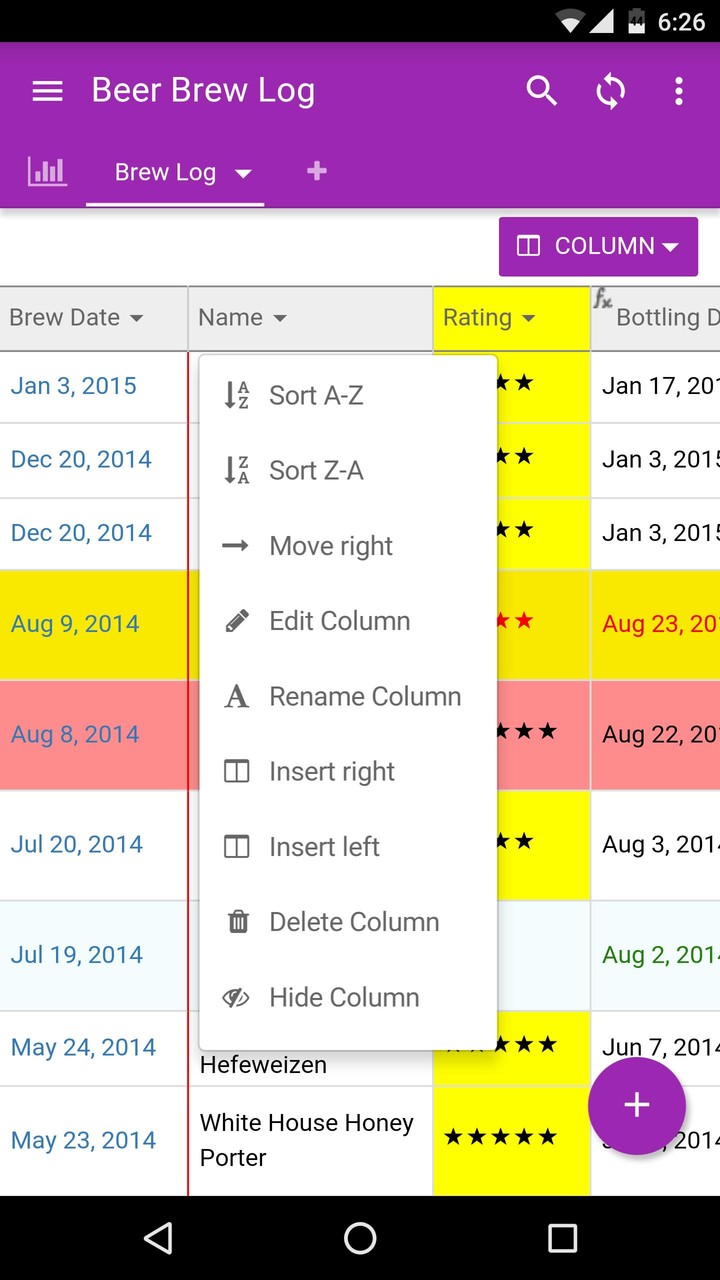Select Move right in column menu

330,546
